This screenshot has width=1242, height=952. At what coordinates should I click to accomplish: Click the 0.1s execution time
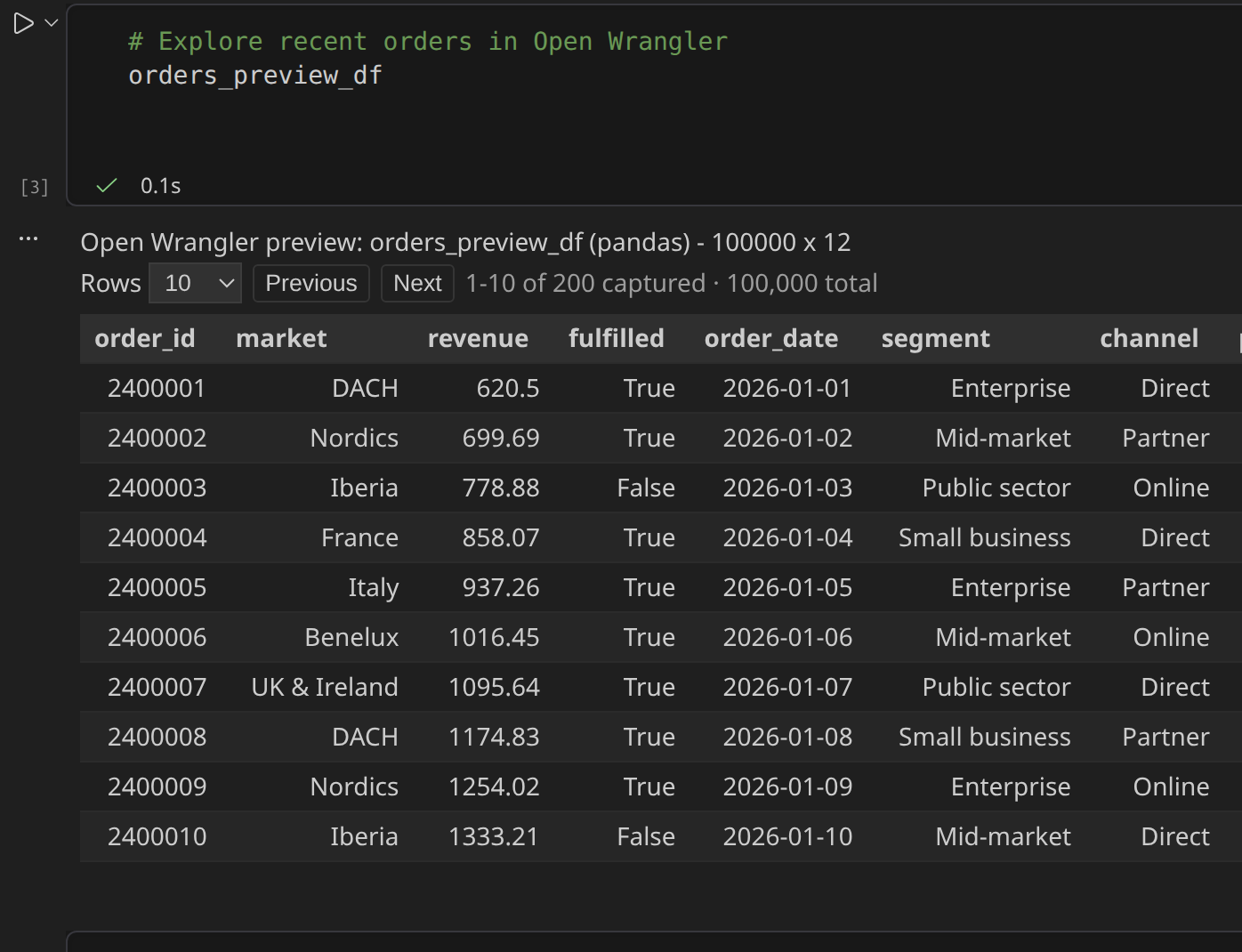pos(161,185)
